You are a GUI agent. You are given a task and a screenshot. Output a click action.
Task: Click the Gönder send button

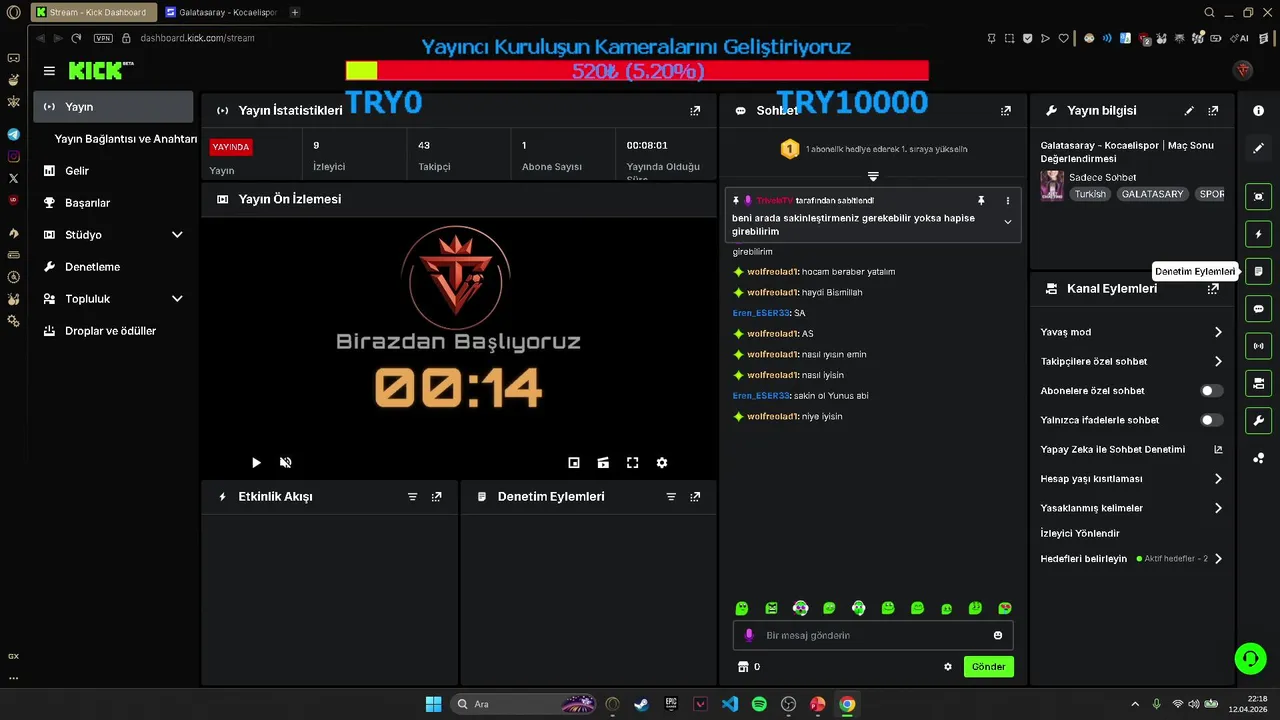tap(988, 667)
